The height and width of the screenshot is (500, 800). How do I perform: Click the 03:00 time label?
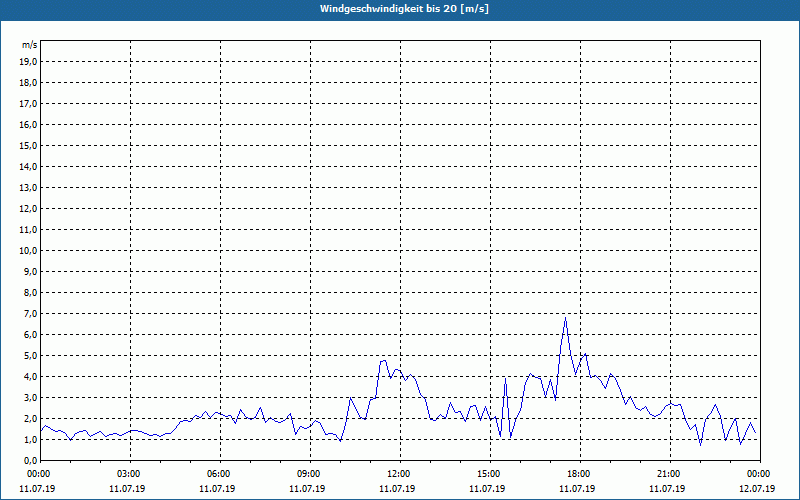(x=131, y=474)
